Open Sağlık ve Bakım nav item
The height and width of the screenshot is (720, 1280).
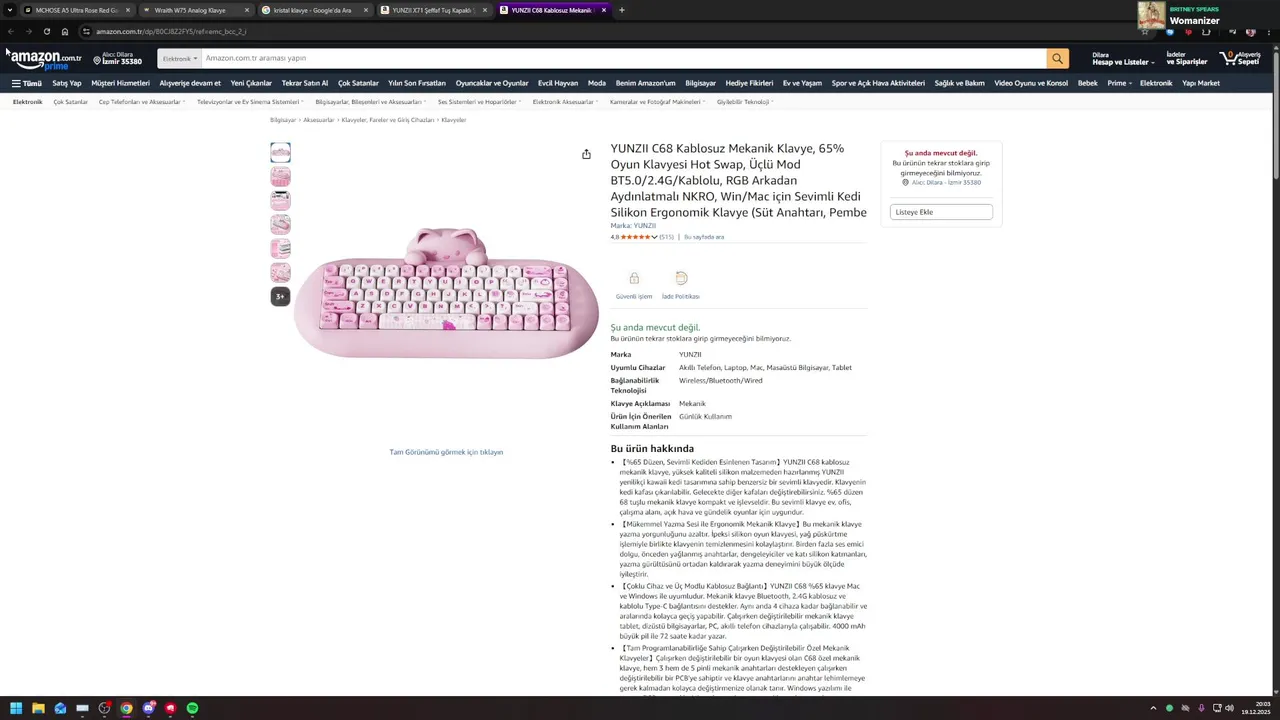coord(959,83)
